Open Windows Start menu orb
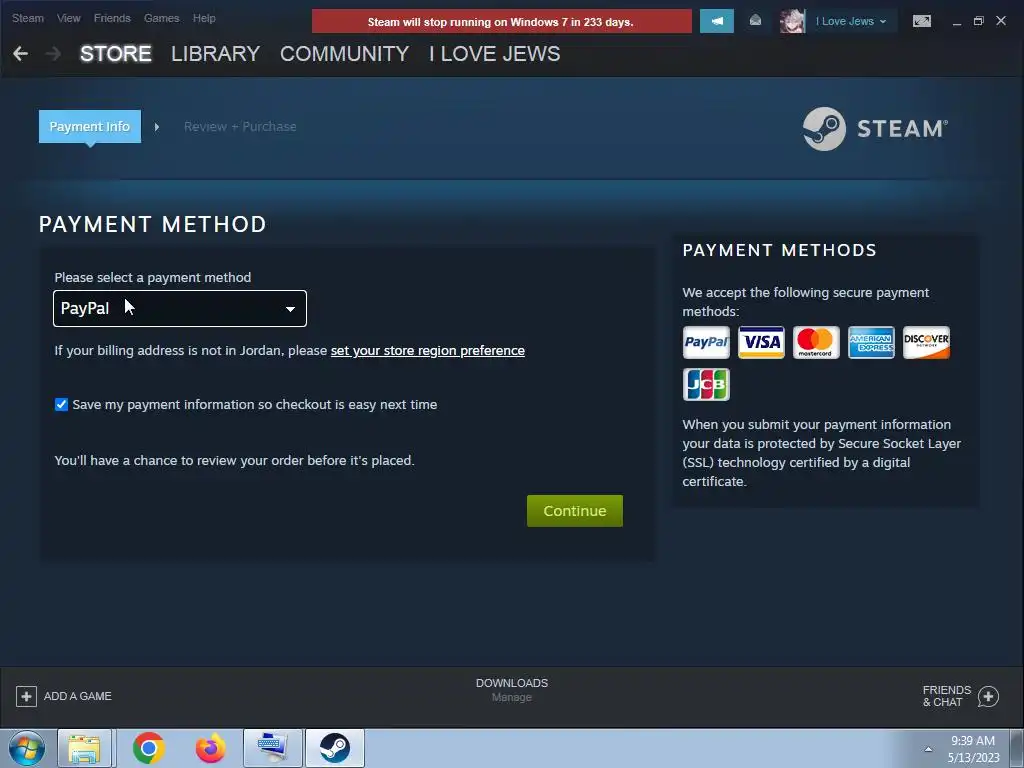 tap(27, 748)
